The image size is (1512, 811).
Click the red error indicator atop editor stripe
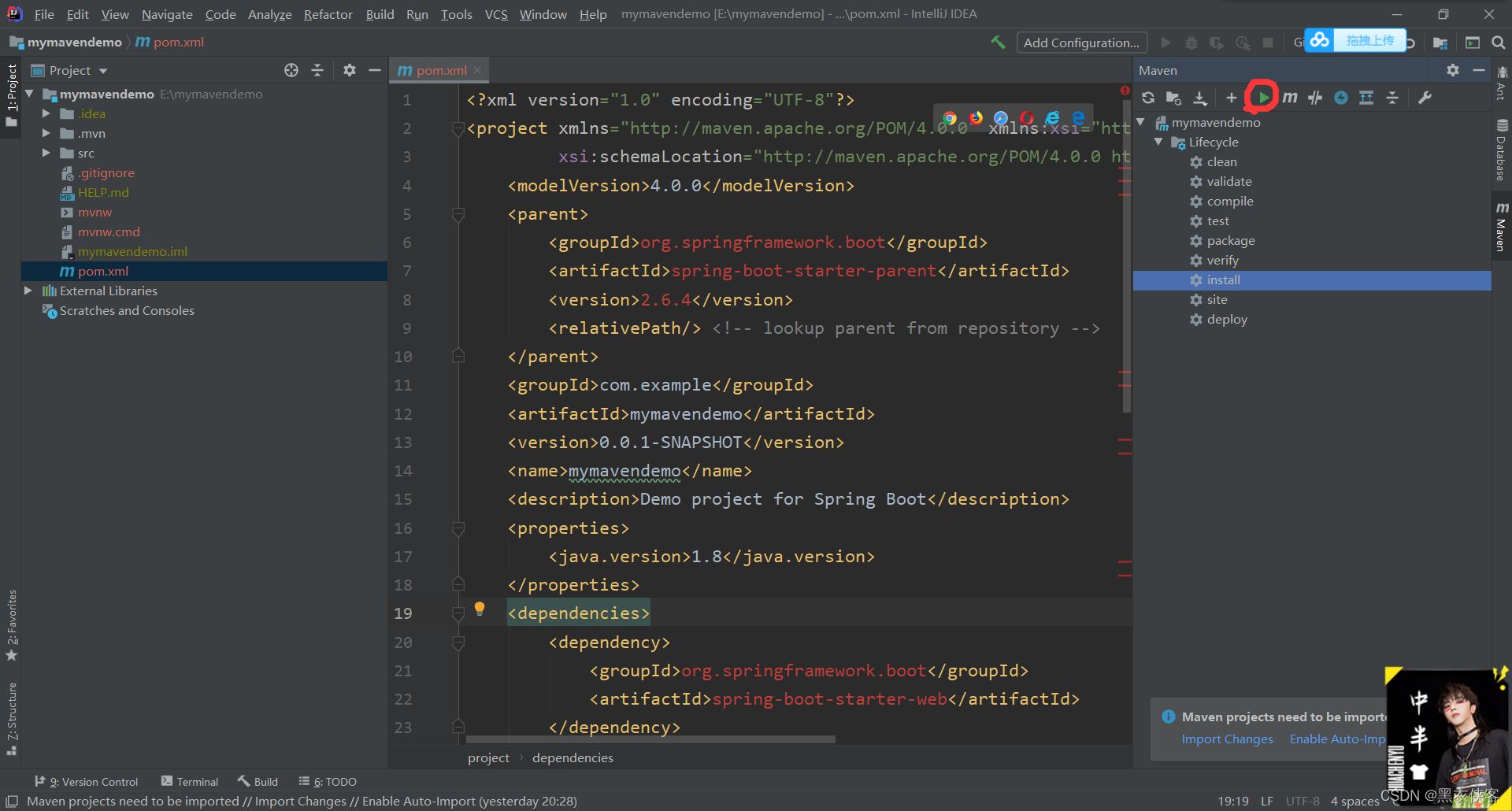tap(1125, 91)
